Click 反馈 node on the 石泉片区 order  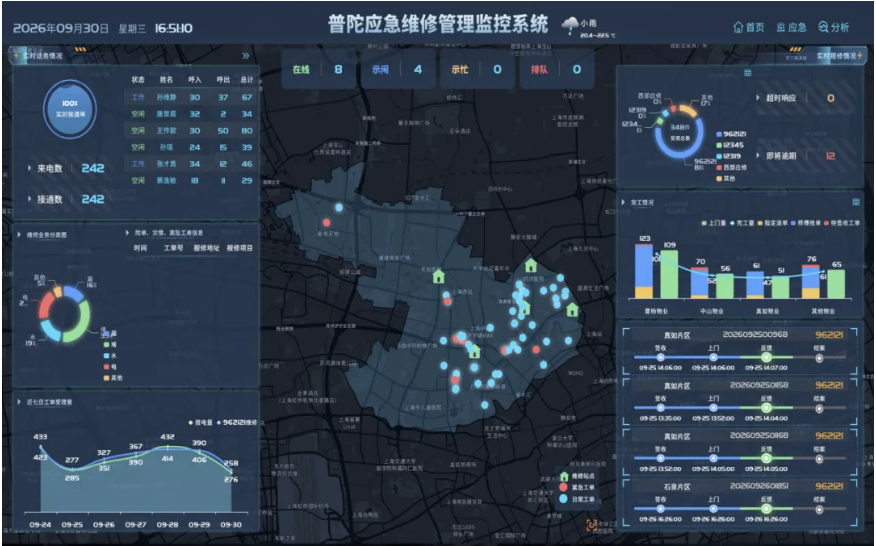tap(766, 509)
